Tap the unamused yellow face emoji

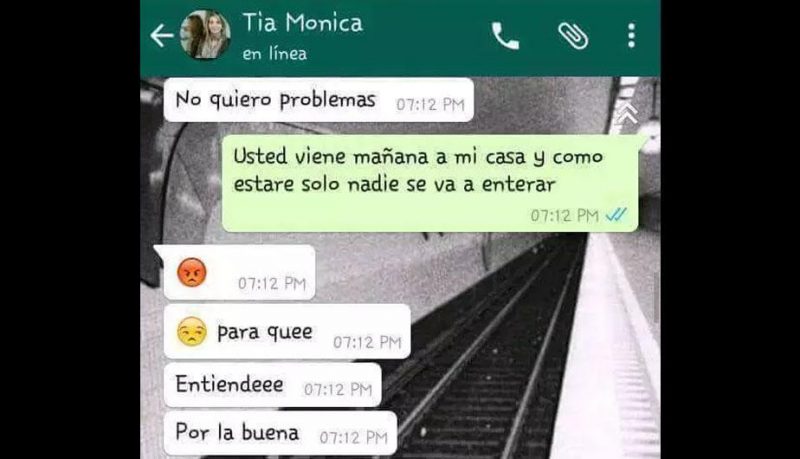(192, 332)
